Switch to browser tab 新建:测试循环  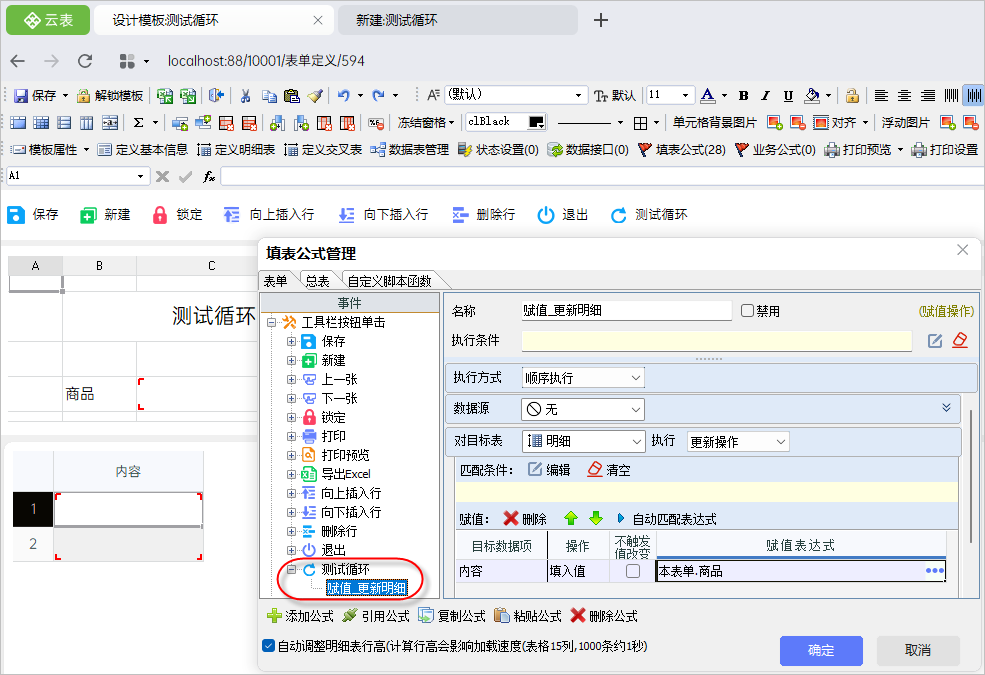click(458, 20)
